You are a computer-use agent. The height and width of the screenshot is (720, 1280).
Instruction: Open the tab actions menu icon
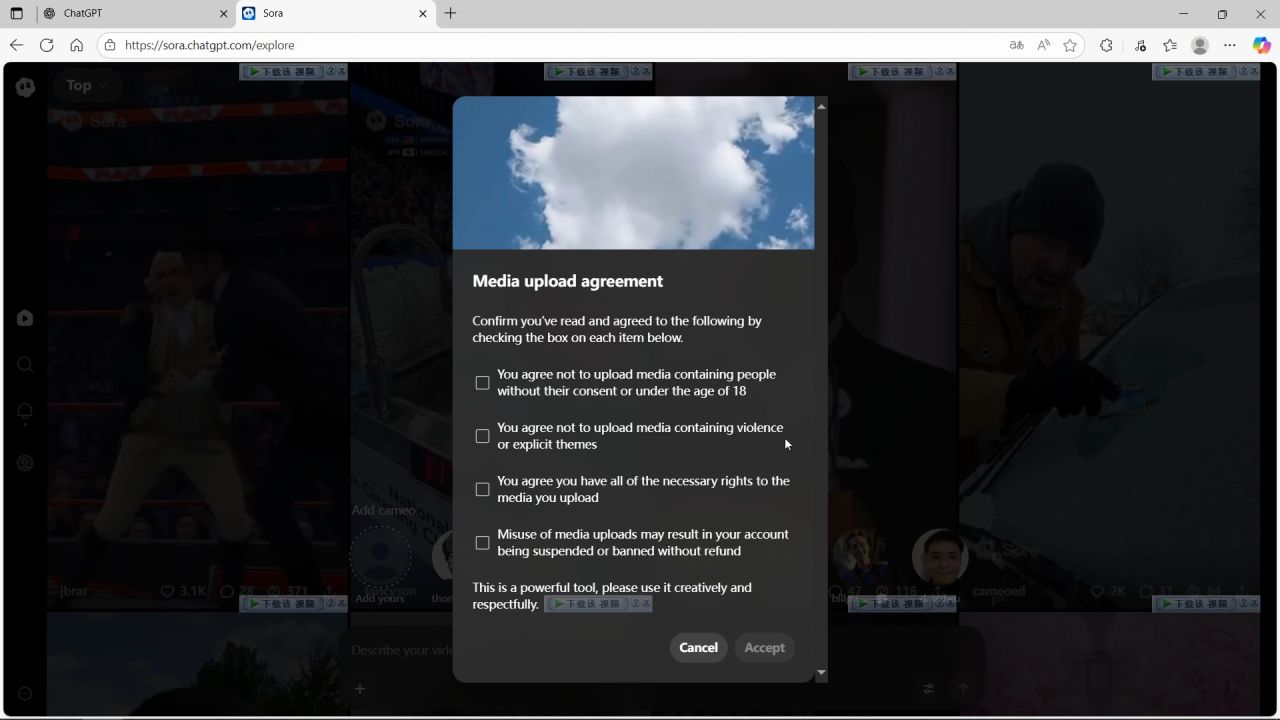click(16, 14)
